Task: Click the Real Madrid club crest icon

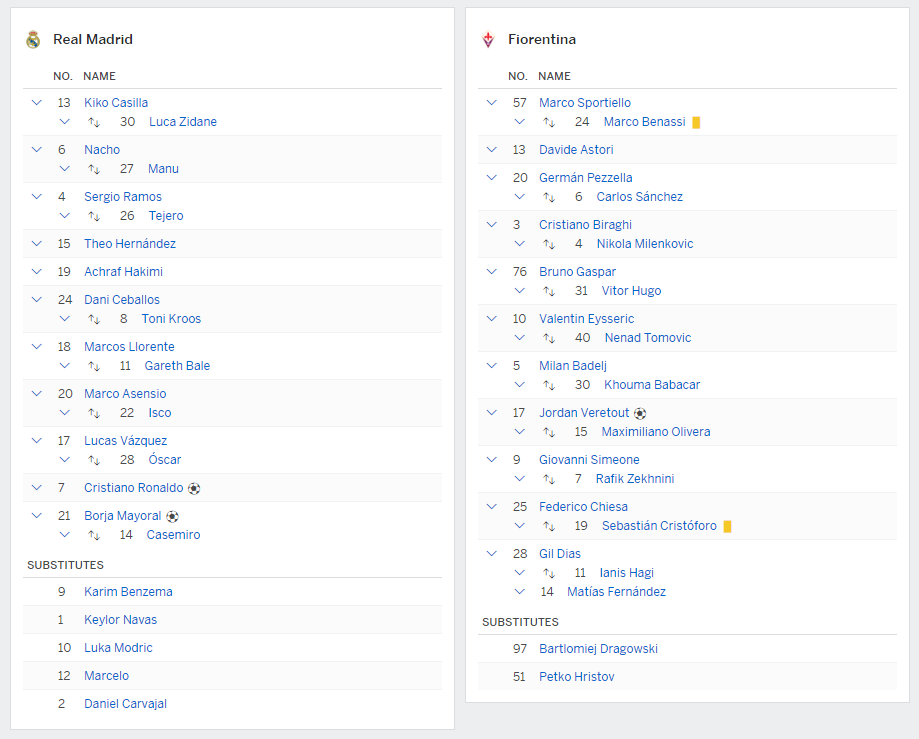Action: coord(34,40)
